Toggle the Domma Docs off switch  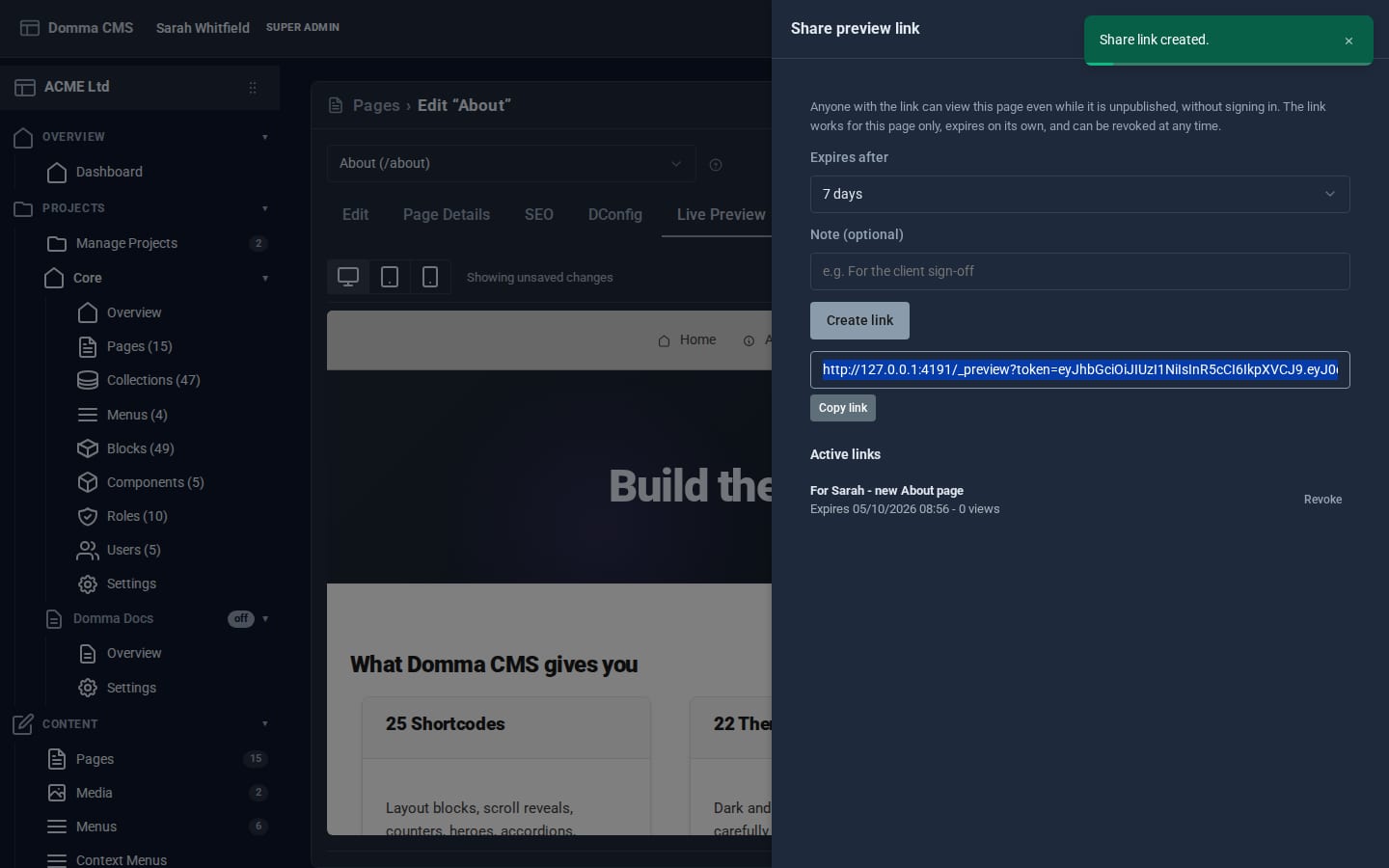pos(241,619)
